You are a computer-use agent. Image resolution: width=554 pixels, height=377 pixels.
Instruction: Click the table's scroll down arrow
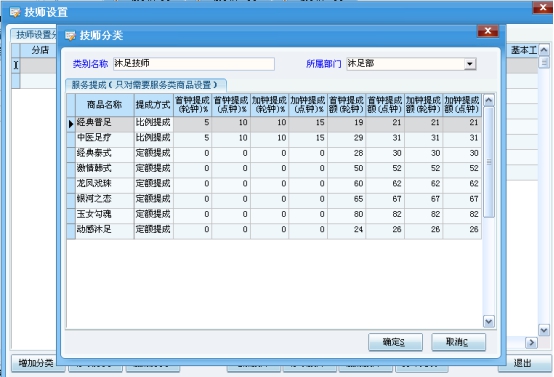click(x=489, y=322)
